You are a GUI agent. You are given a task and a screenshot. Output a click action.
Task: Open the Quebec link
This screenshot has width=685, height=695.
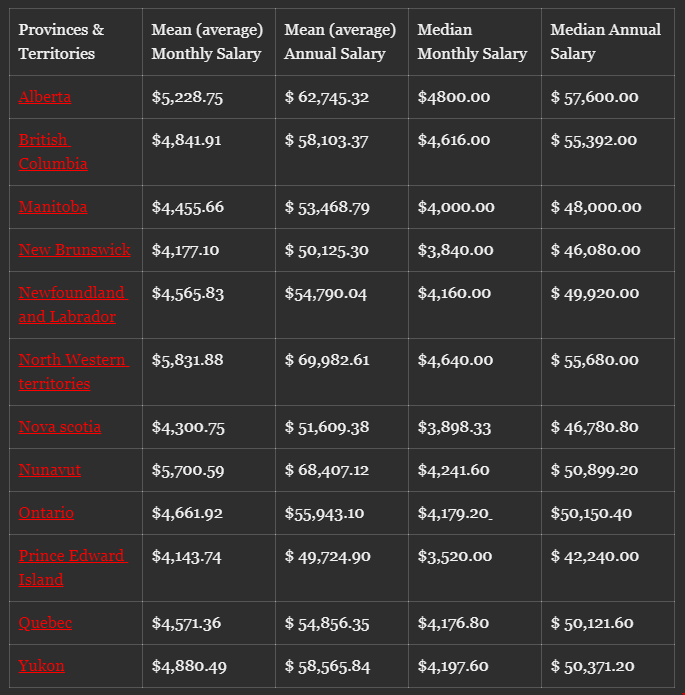coord(45,623)
